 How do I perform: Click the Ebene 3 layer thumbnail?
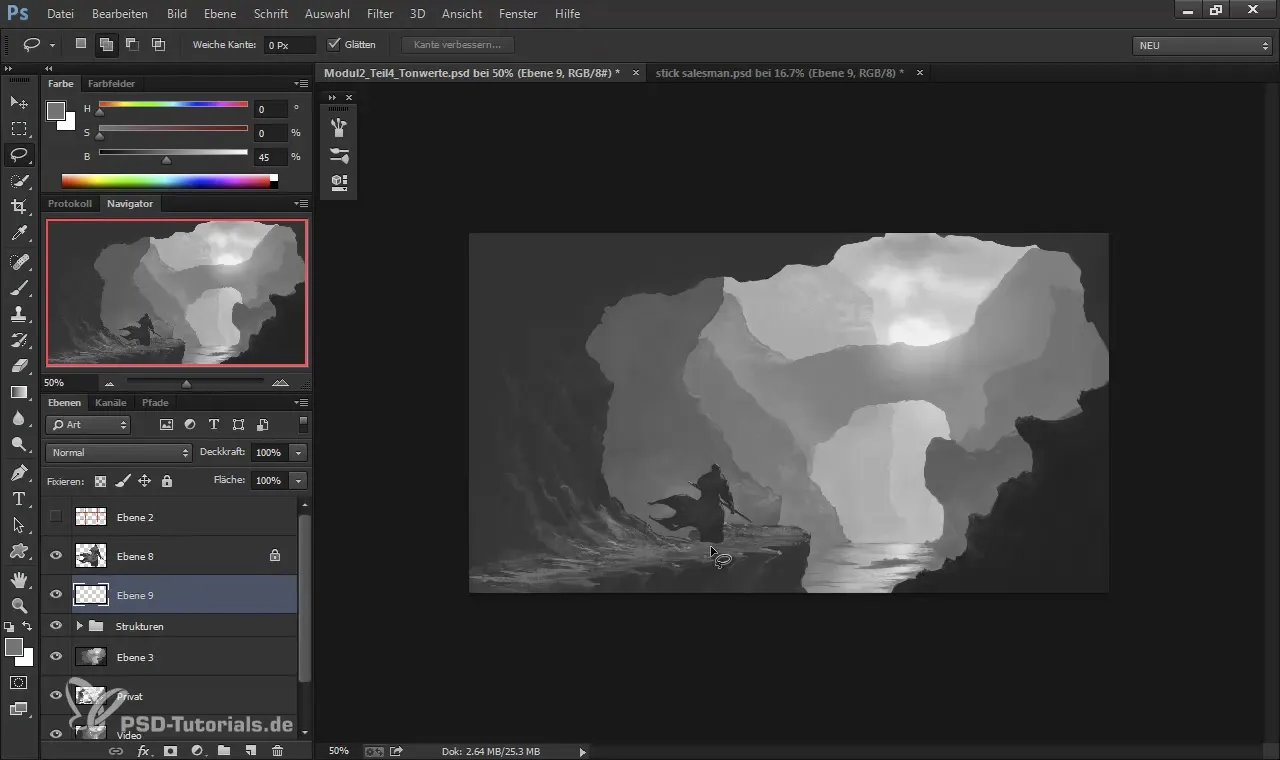(91, 657)
